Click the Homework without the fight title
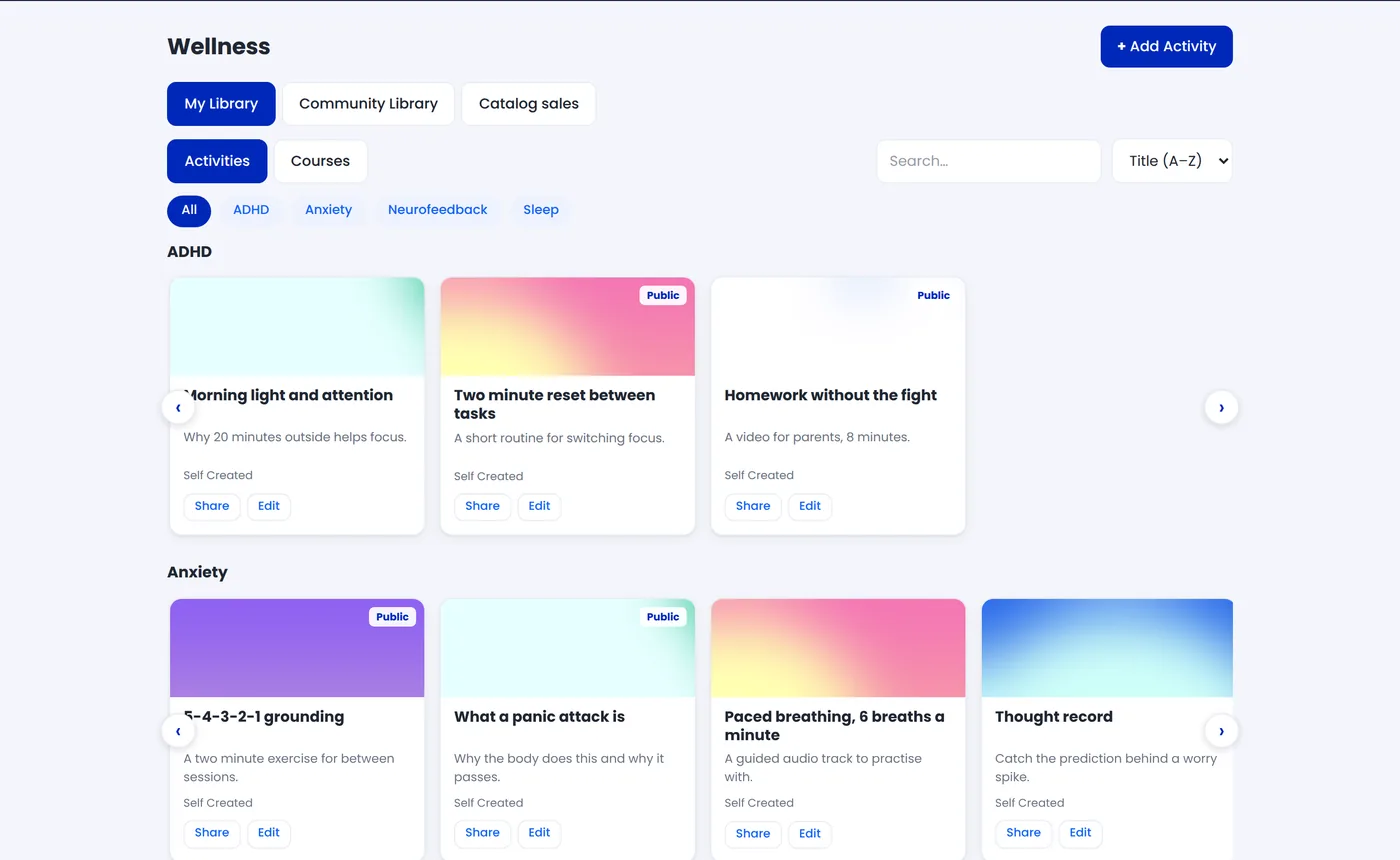The image size is (1400, 860). pos(830,395)
